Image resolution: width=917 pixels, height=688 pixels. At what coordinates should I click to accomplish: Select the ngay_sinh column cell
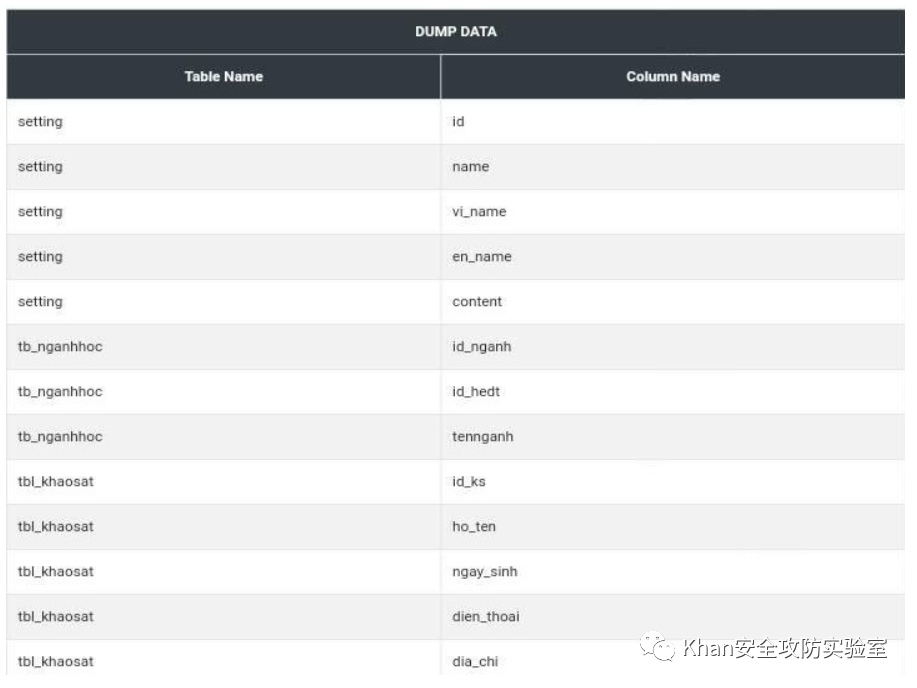coord(484,572)
